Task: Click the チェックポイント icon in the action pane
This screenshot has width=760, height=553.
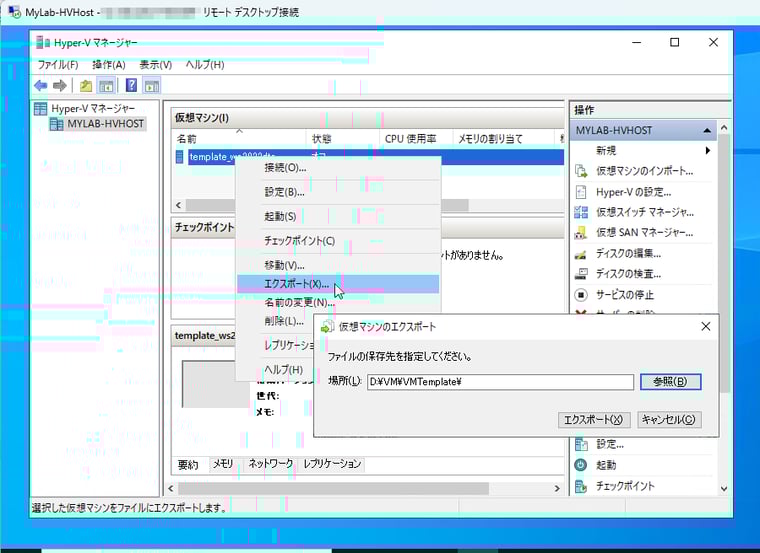Action: (581, 486)
